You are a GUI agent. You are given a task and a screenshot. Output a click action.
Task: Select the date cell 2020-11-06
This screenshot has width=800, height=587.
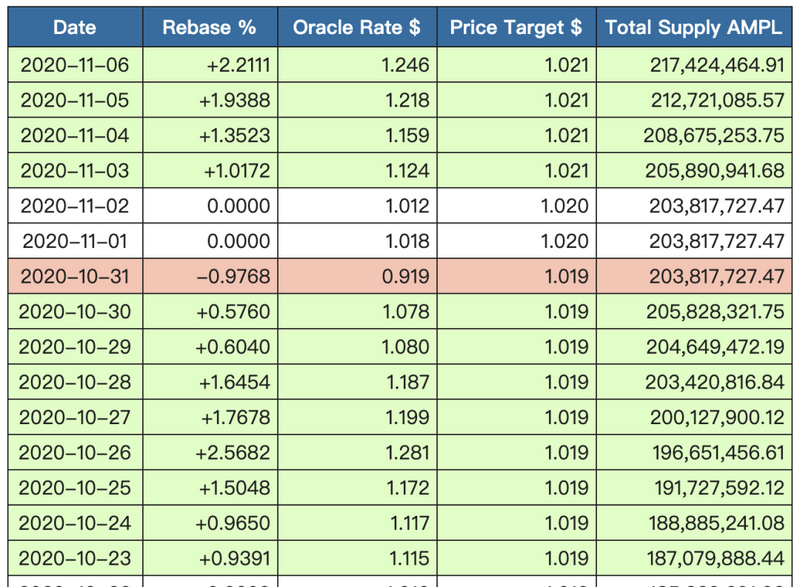(x=75, y=65)
